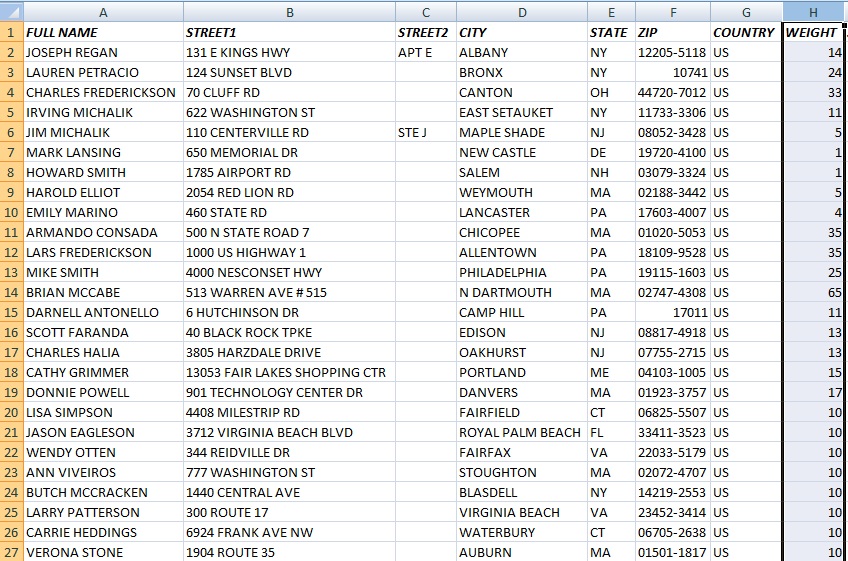The image size is (848, 561).
Task: Select row 27 header
Action: (11, 552)
